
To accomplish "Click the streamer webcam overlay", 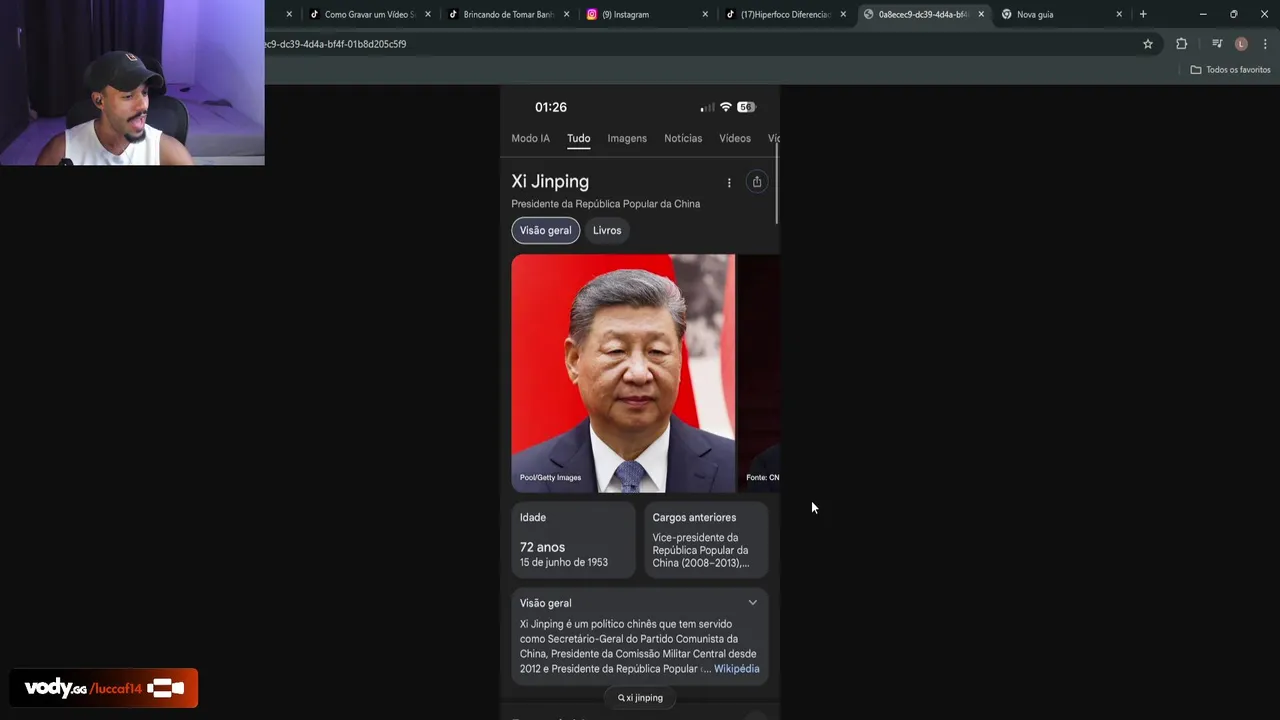I will coord(132,82).
